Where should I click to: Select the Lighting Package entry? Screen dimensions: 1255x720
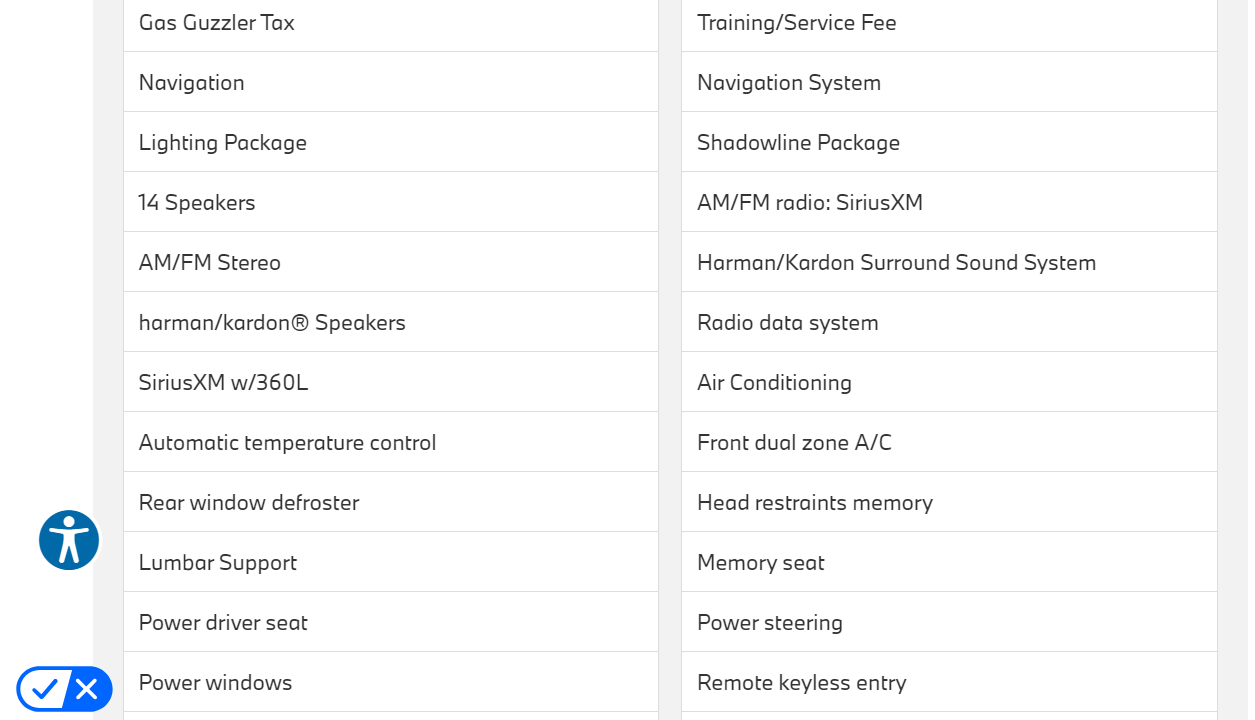[x=223, y=142]
